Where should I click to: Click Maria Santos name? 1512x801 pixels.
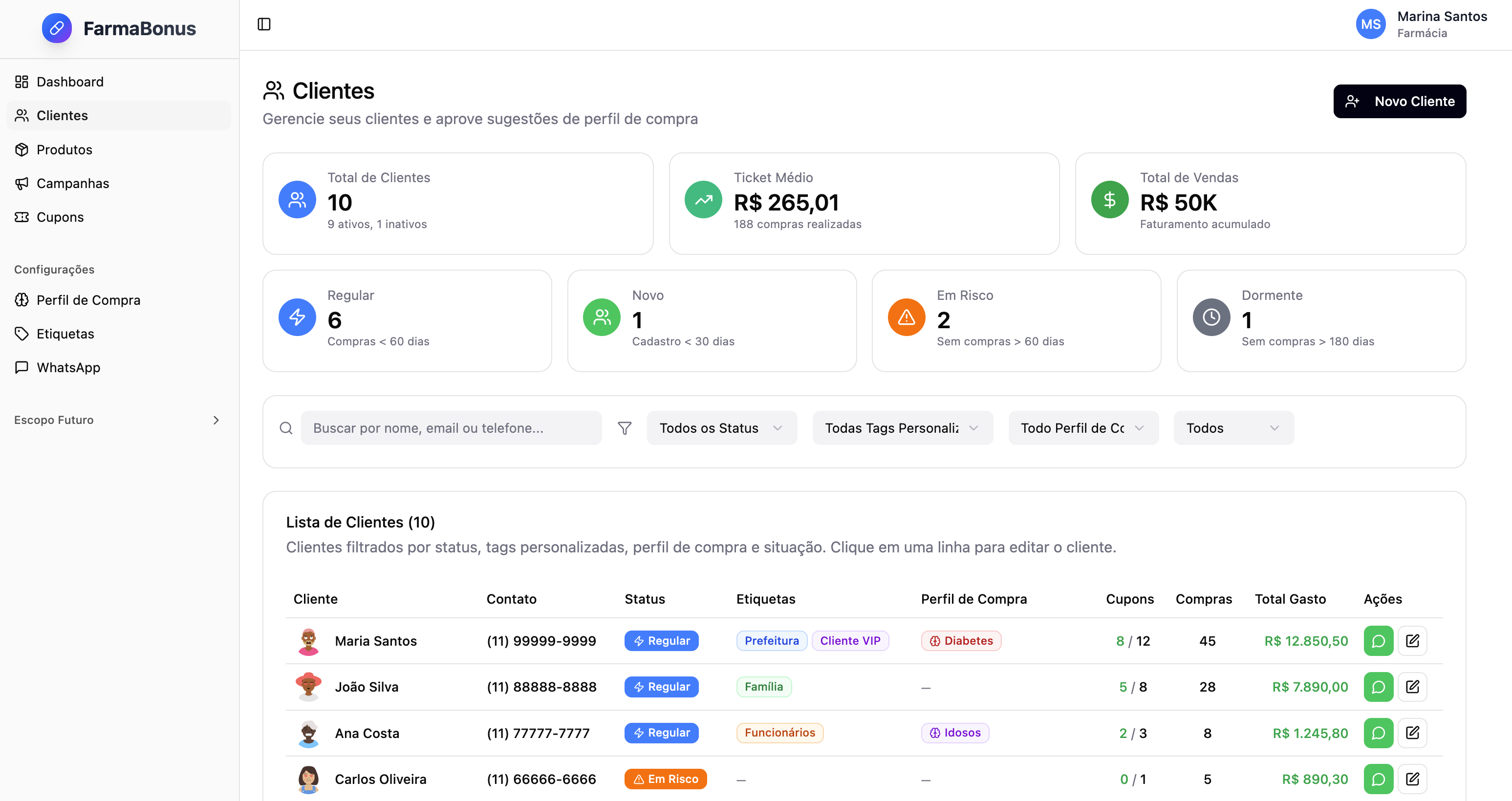pos(376,641)
